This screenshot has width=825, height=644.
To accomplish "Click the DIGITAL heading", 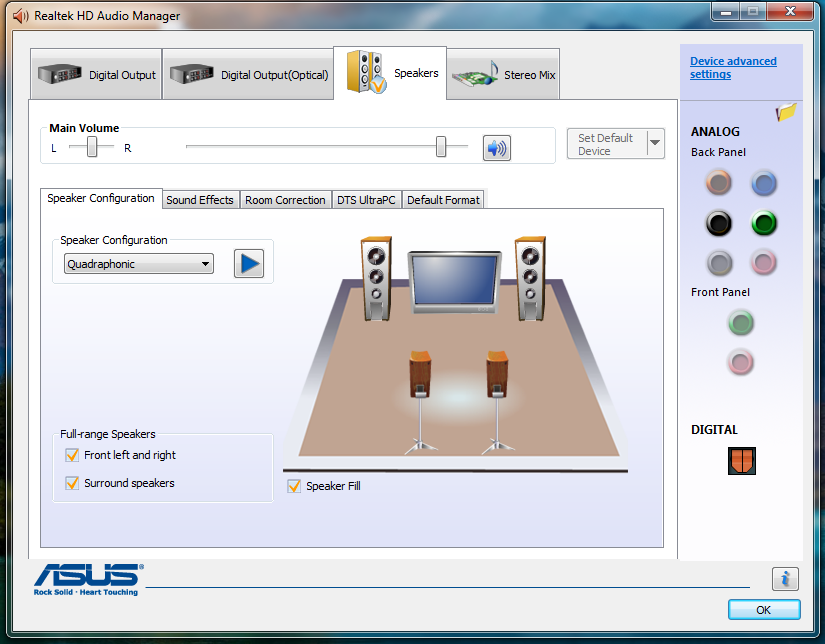I will 715,430.
